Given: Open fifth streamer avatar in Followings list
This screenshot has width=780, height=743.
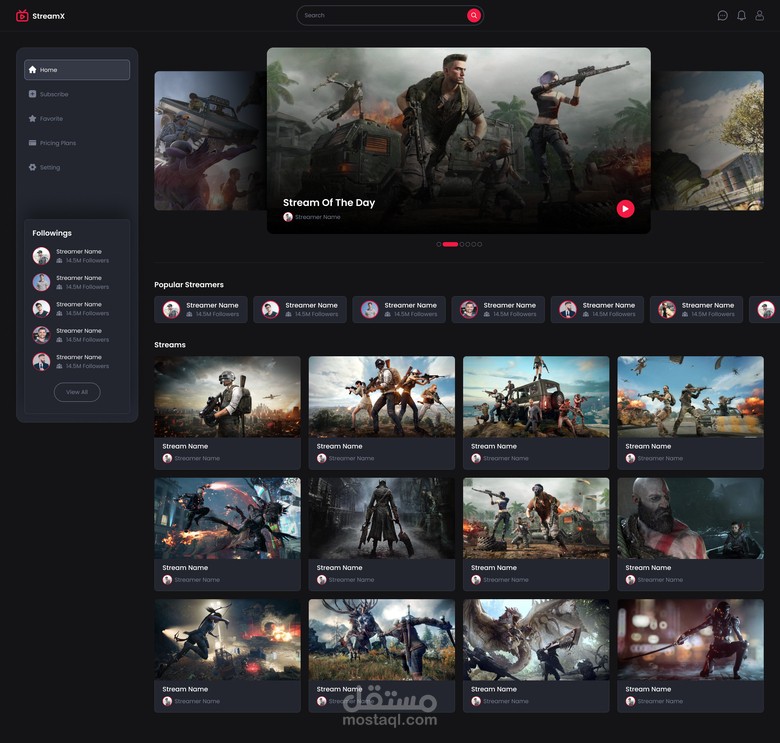Looking at the screenshot, I should click(x=41, y=362).
